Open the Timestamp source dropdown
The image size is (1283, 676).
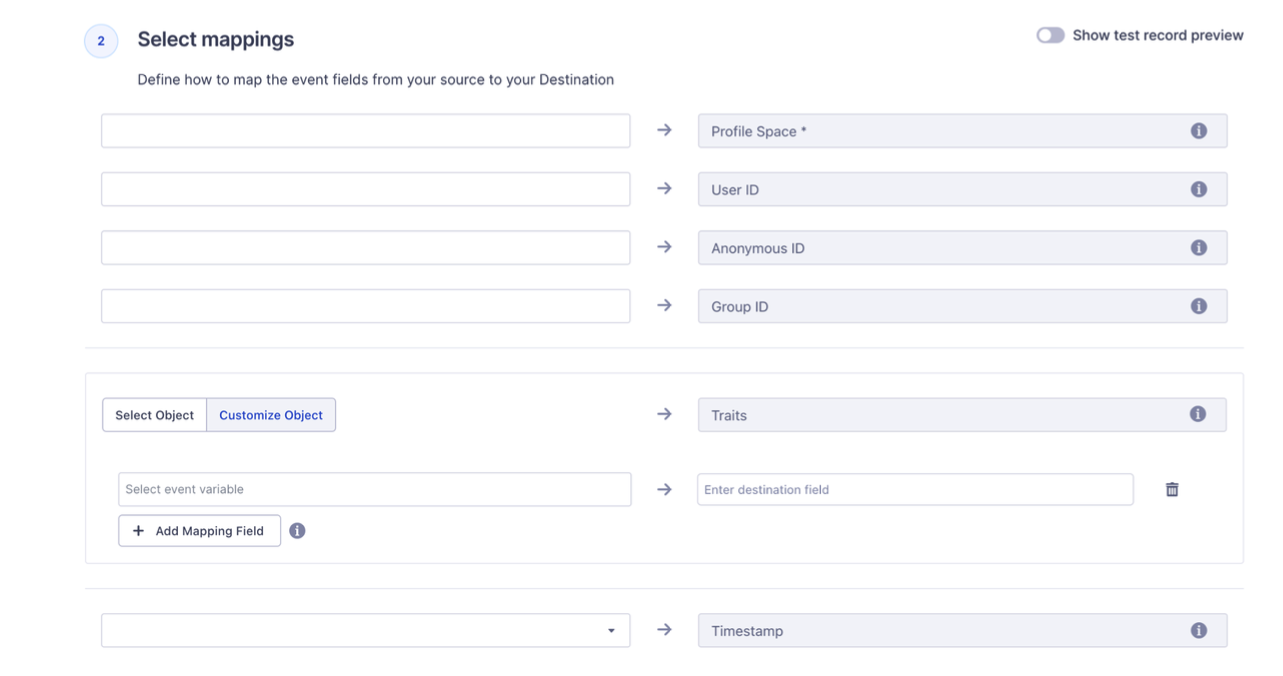pos(612,630)
